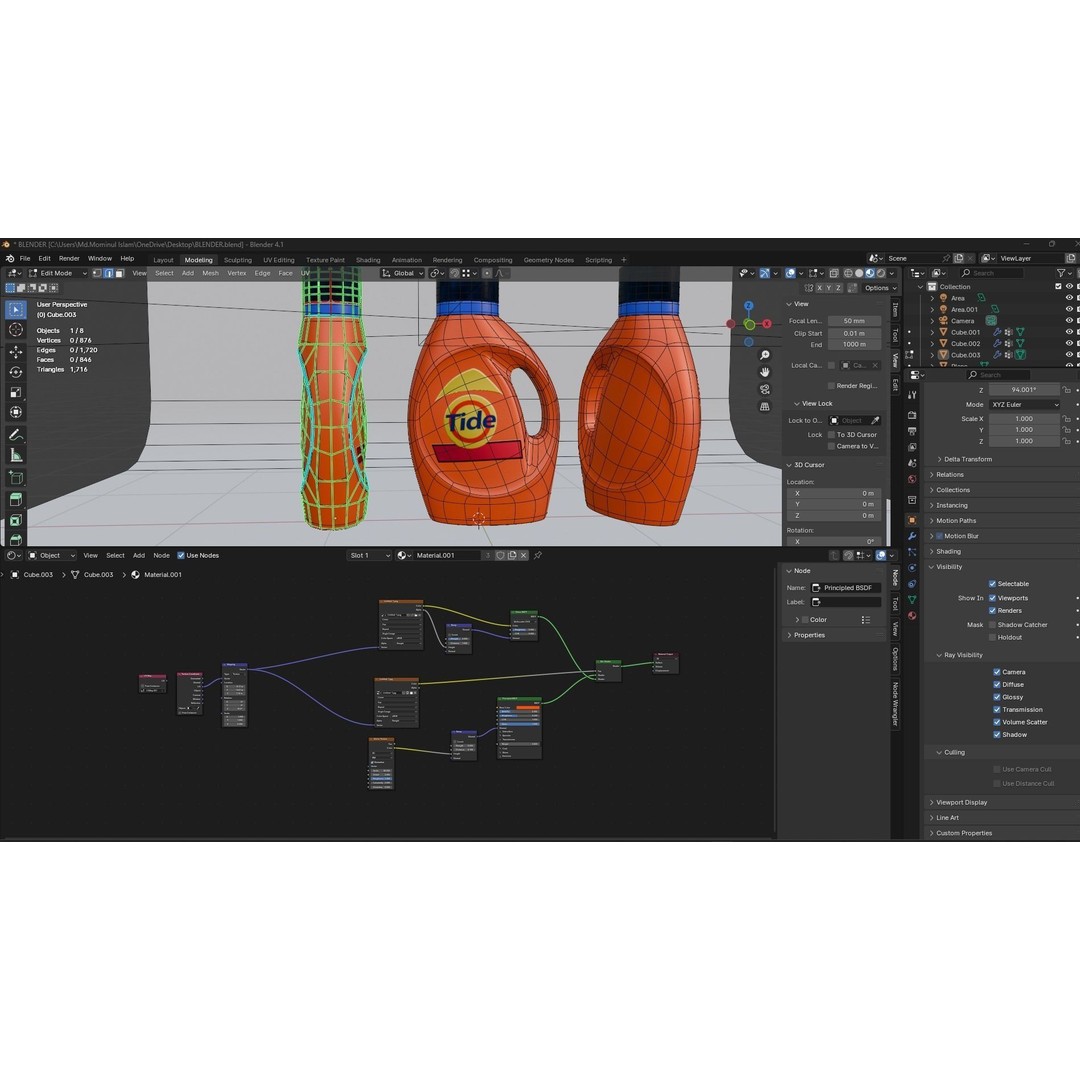Select the Extrude Region tool
Screen dimensions: 1080x1080
click(x=16, y=499)
